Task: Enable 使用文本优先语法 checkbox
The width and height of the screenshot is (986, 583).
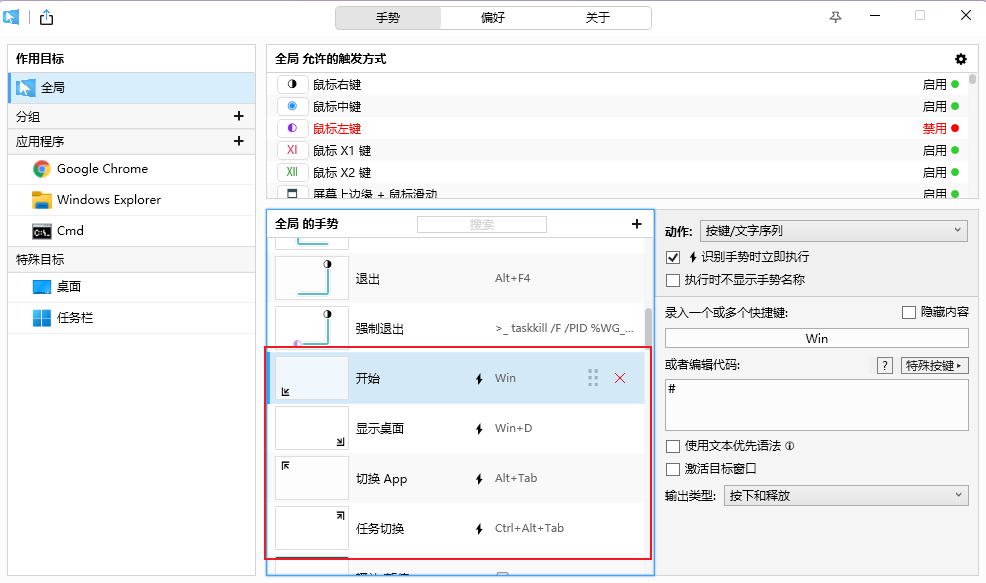Action: click(673, 447)
